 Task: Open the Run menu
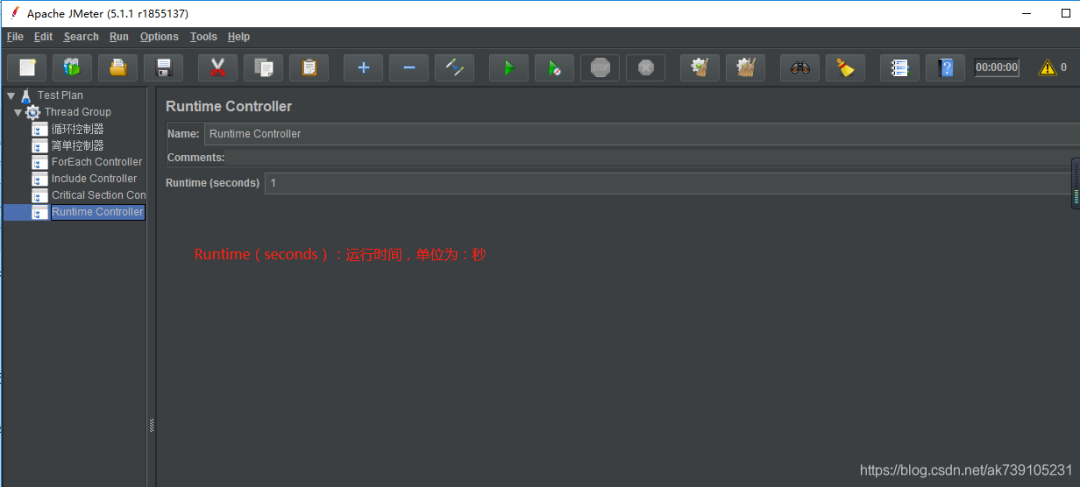click(119, 37)
